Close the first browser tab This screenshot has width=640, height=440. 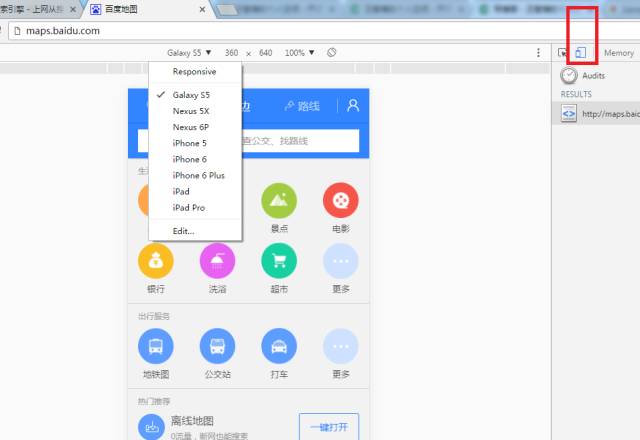click(x=73, y=9)
